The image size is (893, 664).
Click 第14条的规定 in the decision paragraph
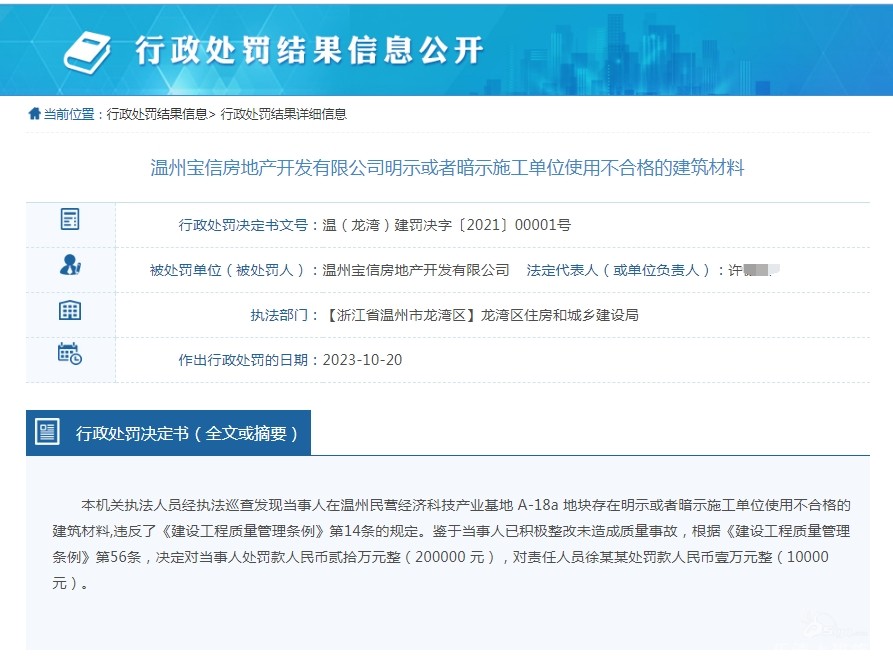(x=374, y=531)
